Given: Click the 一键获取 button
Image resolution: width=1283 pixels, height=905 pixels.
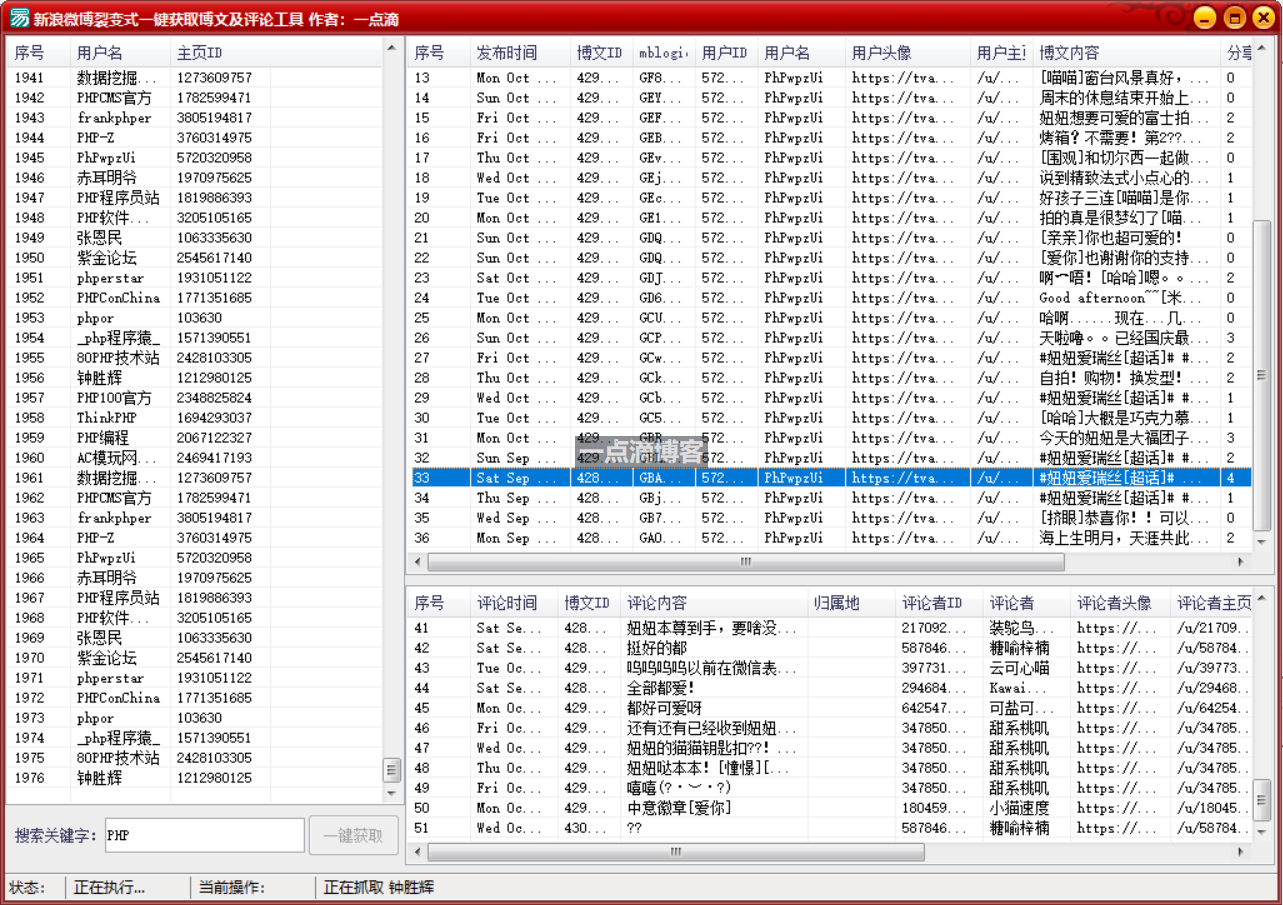Looking at the screenshot, I should click(x=354, y=835).
